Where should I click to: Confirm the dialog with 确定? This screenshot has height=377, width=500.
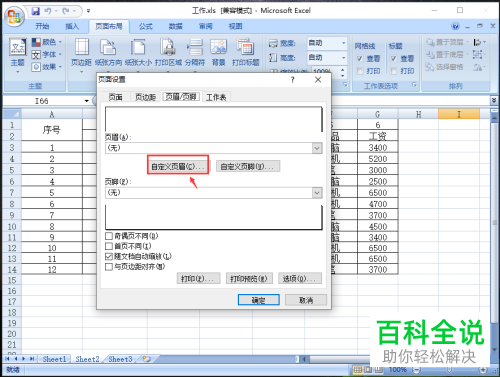pos(259,300)
